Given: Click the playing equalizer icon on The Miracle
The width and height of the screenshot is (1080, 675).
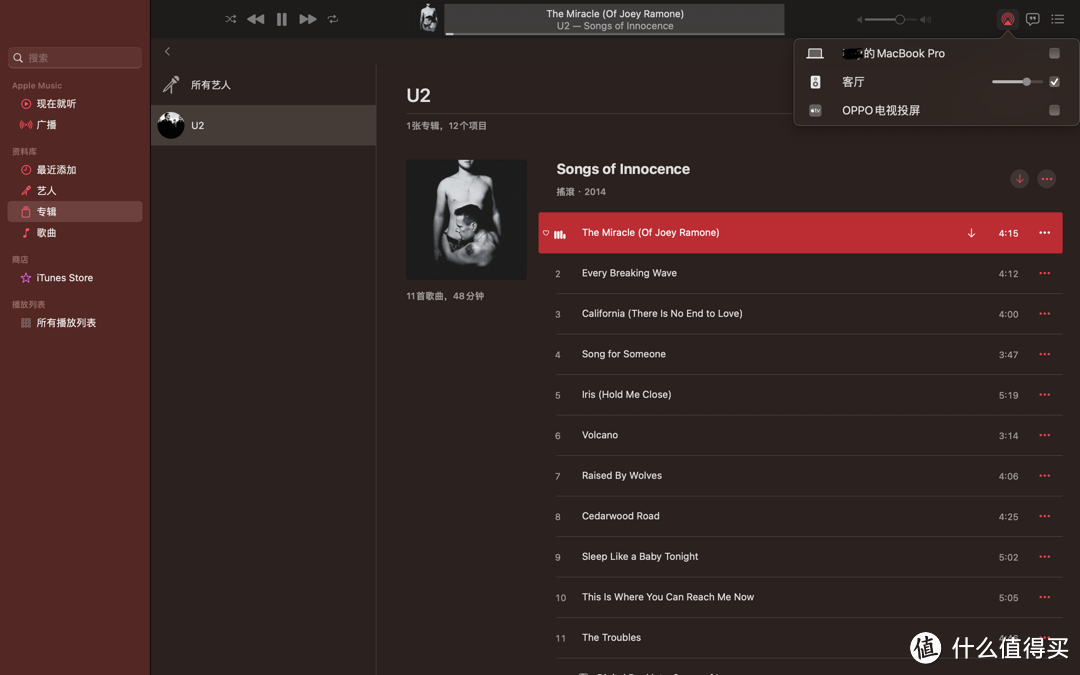Looking at the screenshot, I should coord(560,235).
